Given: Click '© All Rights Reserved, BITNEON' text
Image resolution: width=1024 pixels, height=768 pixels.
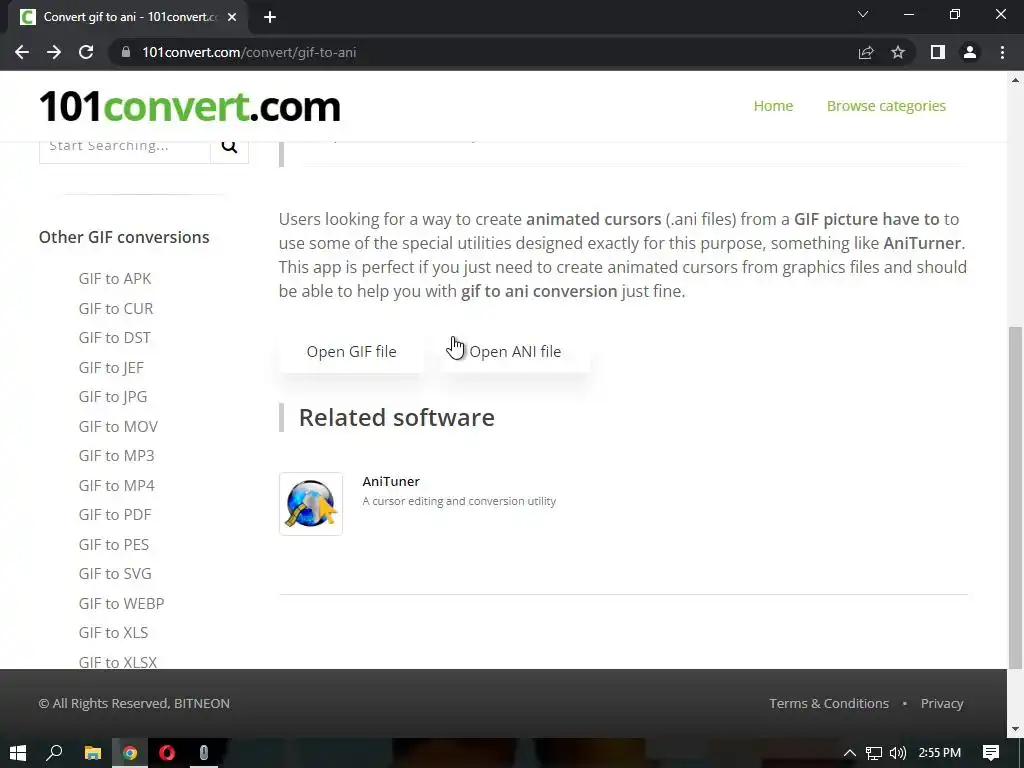Looking at the screenshot, I should coord(134,703).
